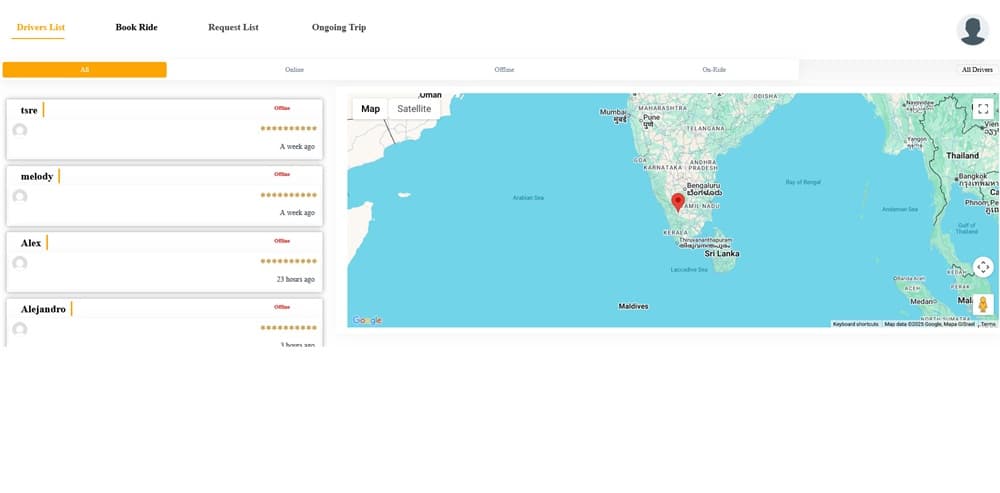This screenshot has height=493, width=1000.
Task: Open the Ongoing Trip tab
Action: [x=339, y=27]
